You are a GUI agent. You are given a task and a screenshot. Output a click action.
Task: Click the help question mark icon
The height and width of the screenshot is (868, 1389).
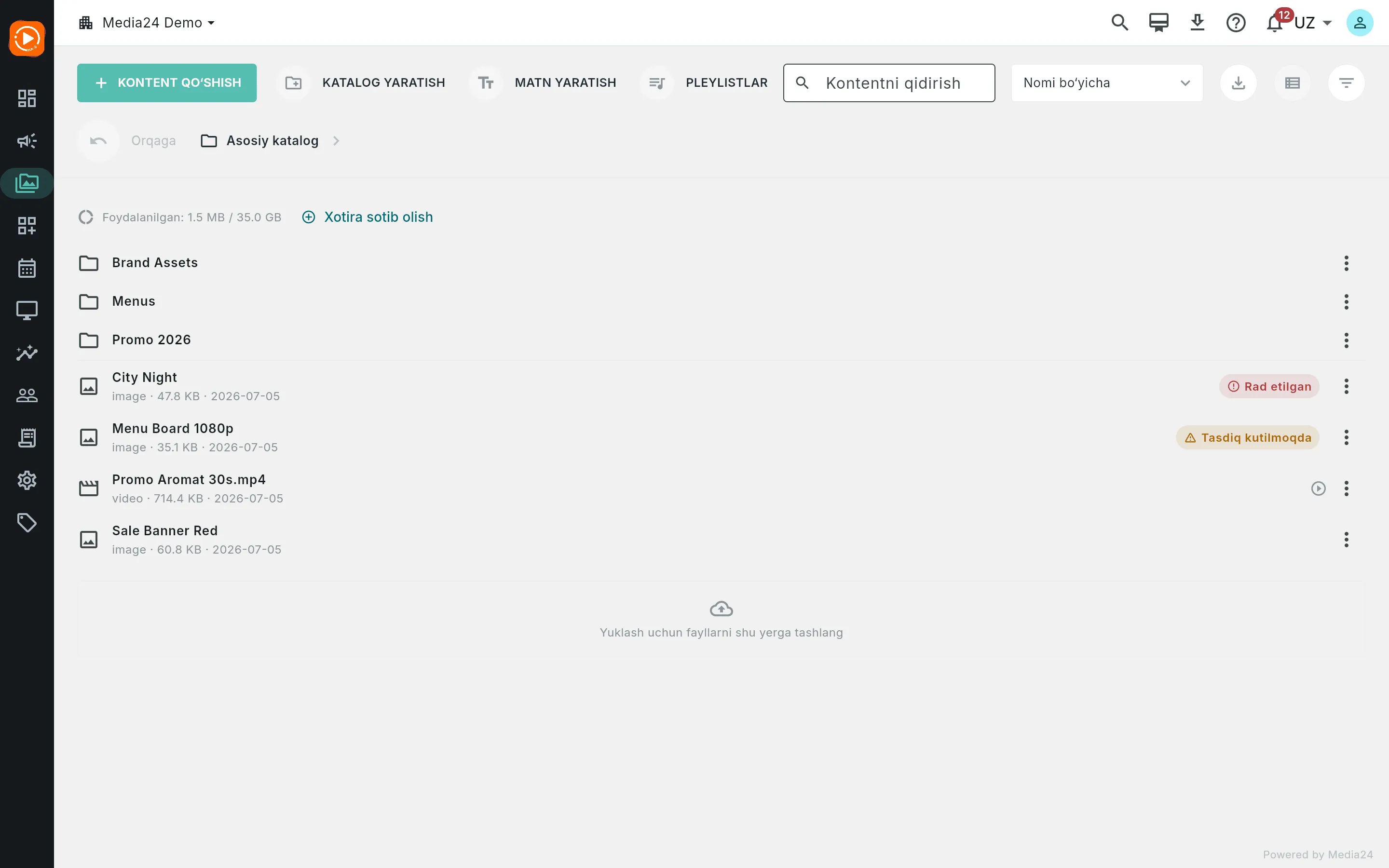1236,23
